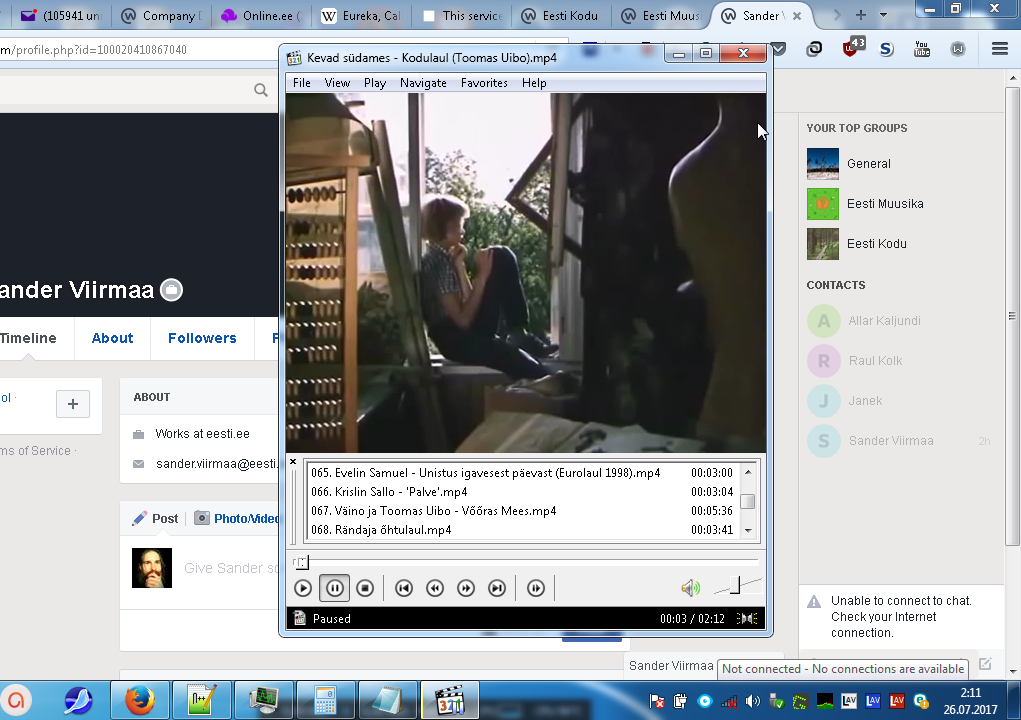Click the blue S extension icon

coord(886,49)
